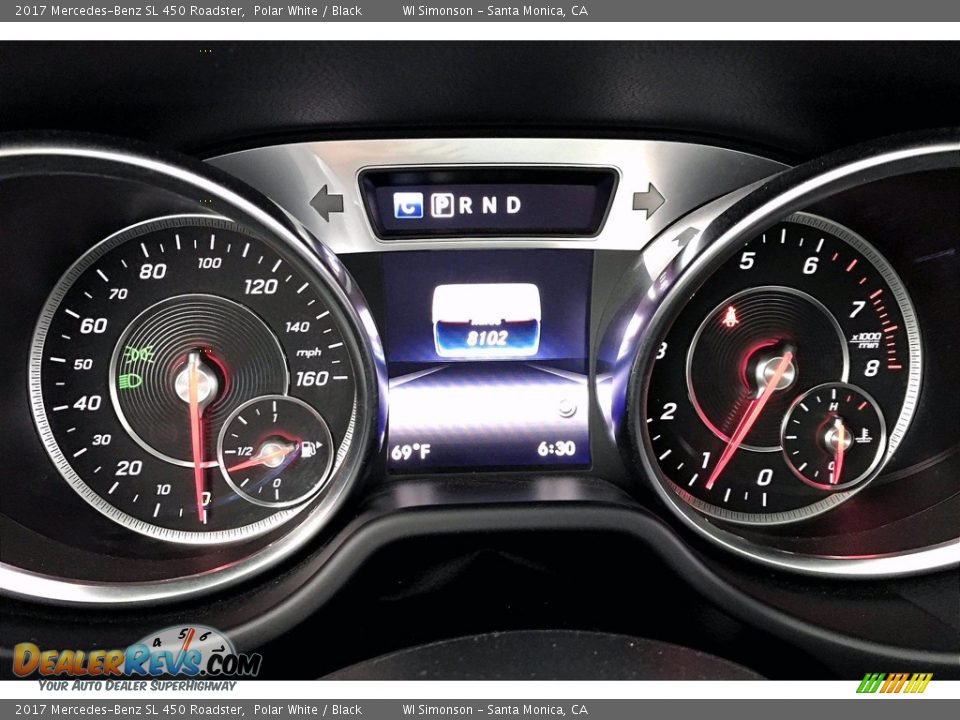Image resolution: width=960 pixels, height=720 pixels.
Task: Click the 100 mark on speedometer
Action: point(209,263)
